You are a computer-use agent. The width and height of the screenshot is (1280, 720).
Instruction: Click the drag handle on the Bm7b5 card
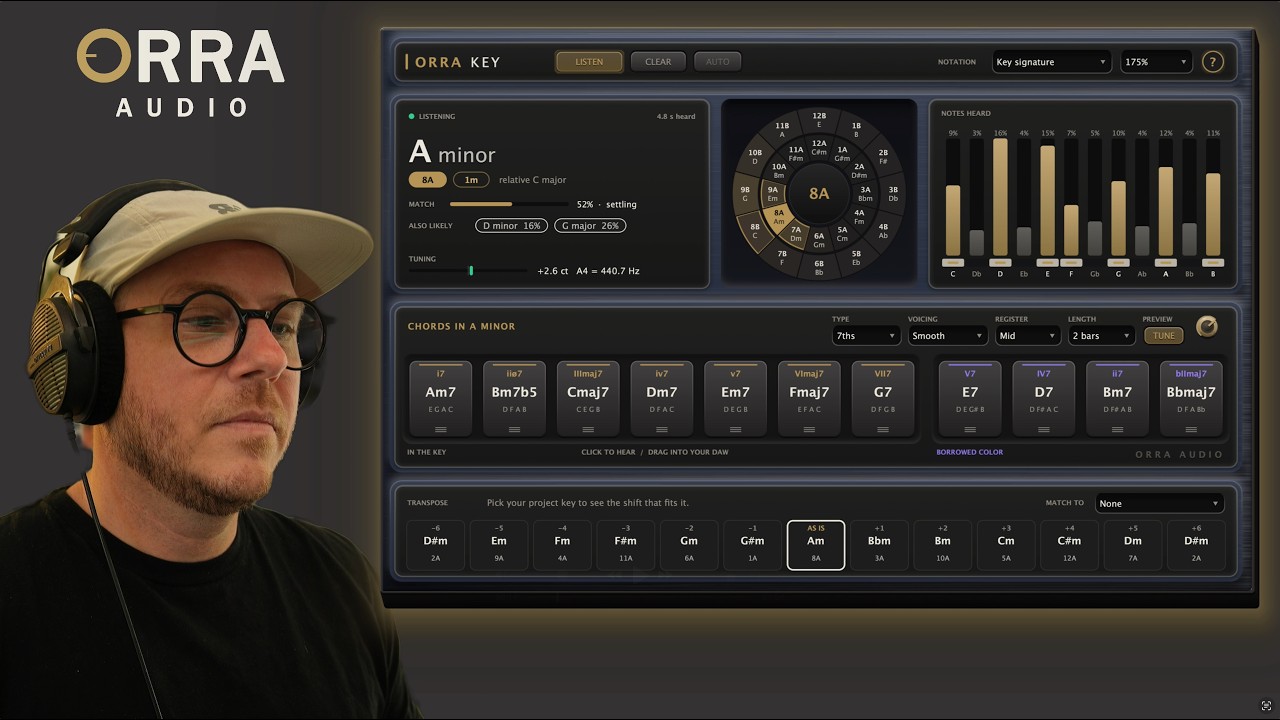pyautogui.click(x=514, y=430)
